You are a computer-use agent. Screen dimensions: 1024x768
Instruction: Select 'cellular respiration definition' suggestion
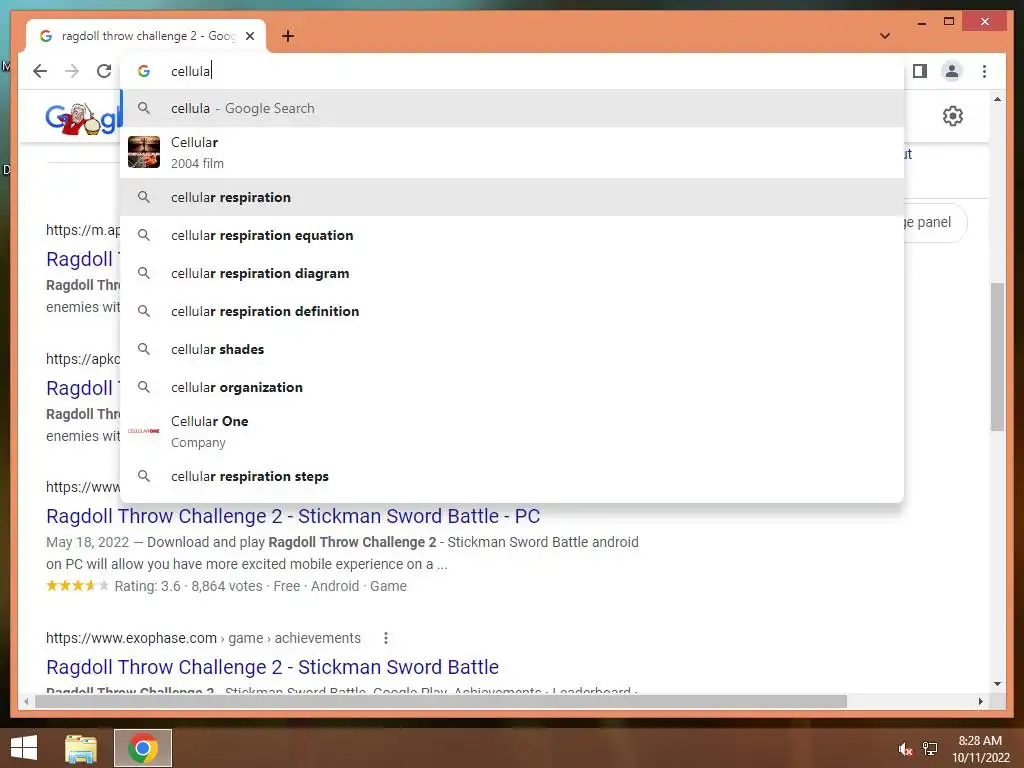pyautogui.click(x=512, y=311)
